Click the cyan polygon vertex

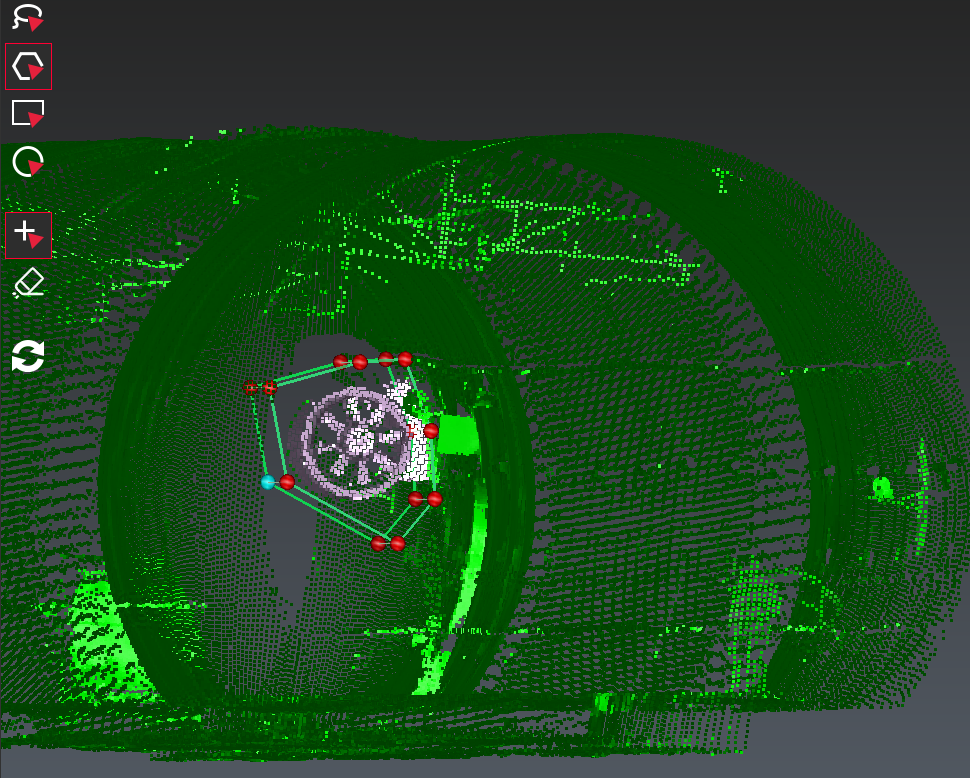(268, 482)
